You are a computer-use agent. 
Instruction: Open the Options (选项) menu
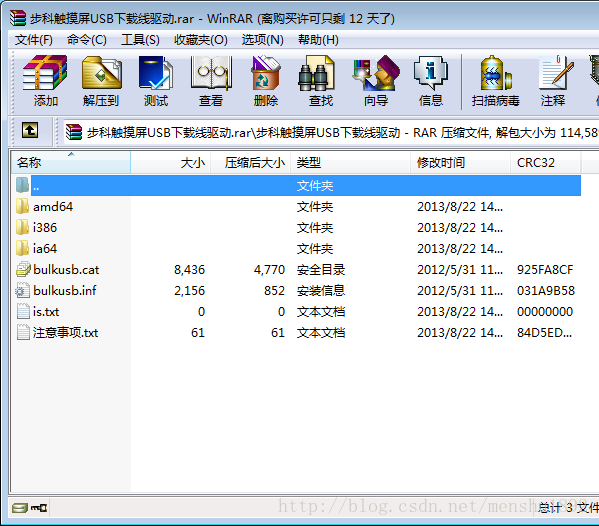pos(262,39)
